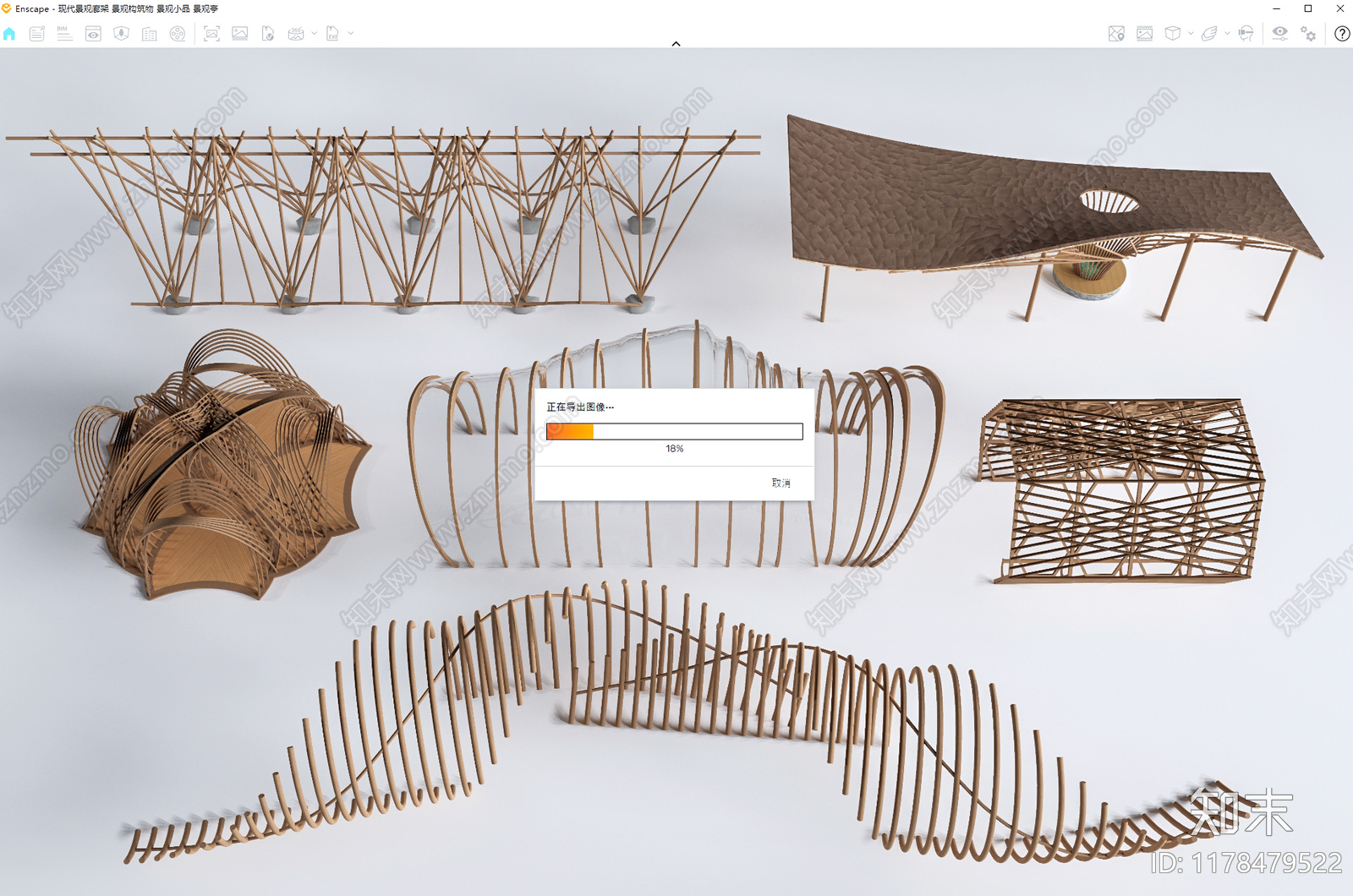The image size is (1353, 896).
Task: Maximize the Enscape window
Action: (x=1308, y=8)
